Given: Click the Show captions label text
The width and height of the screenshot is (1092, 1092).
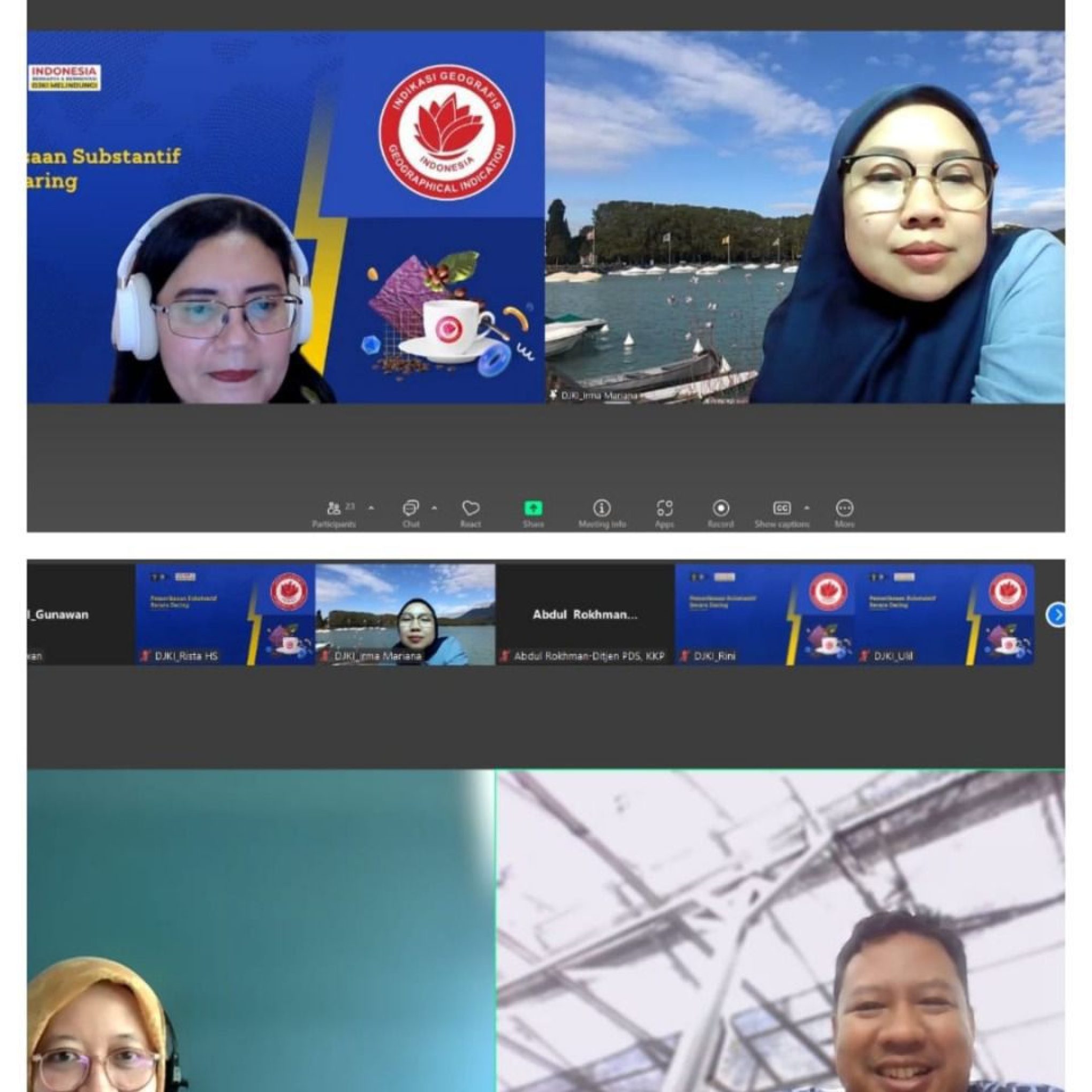Looking at the screenshot, I should point(782,524).
